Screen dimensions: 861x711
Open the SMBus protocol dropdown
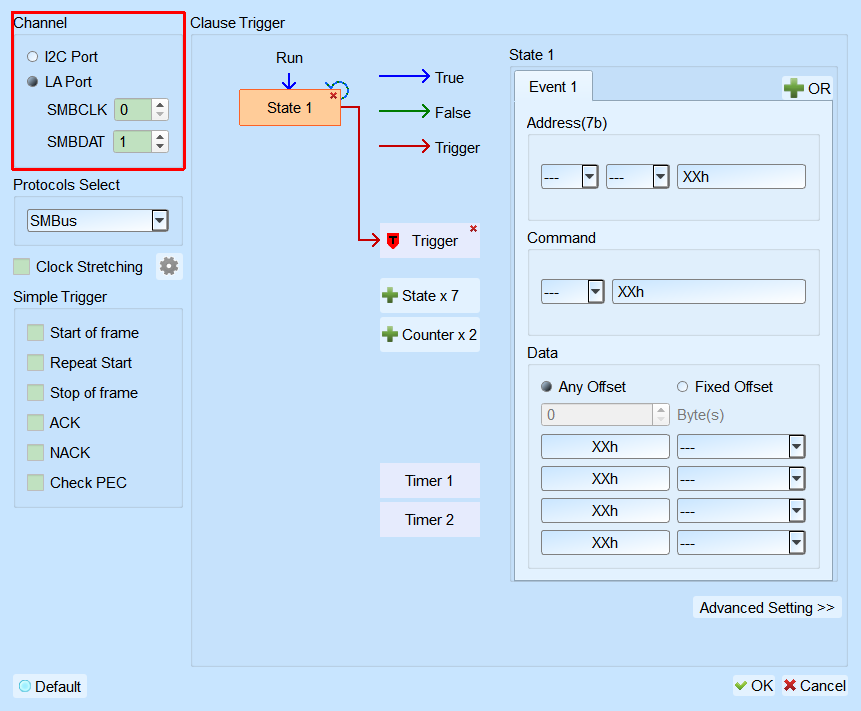click(98, 221)
